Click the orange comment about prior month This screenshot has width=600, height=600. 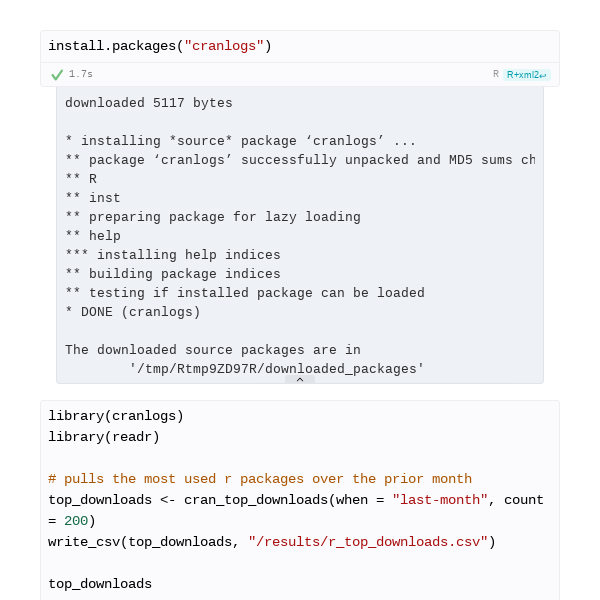point(260,479)
